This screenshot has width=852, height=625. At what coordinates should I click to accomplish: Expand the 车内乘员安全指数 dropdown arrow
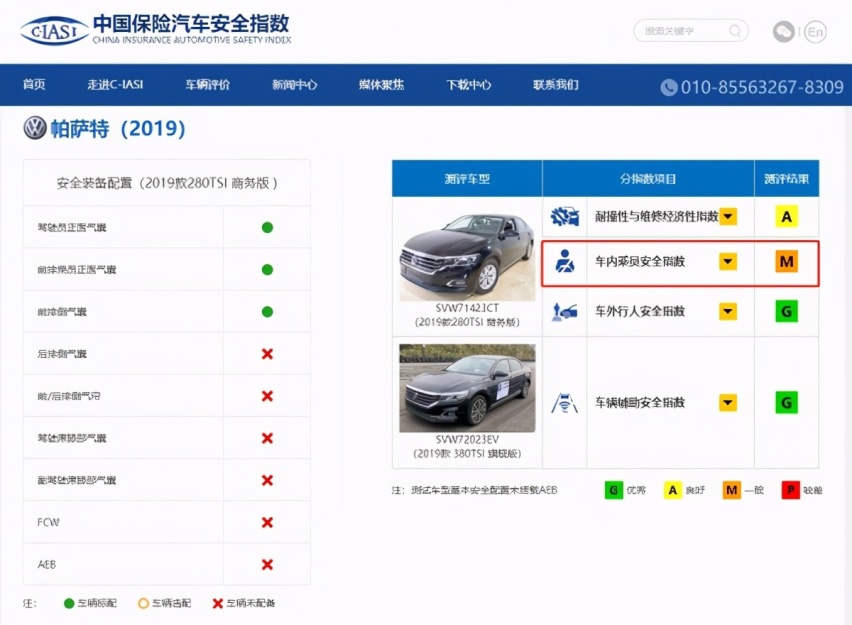pyautogui.click(x=728, y=261)
